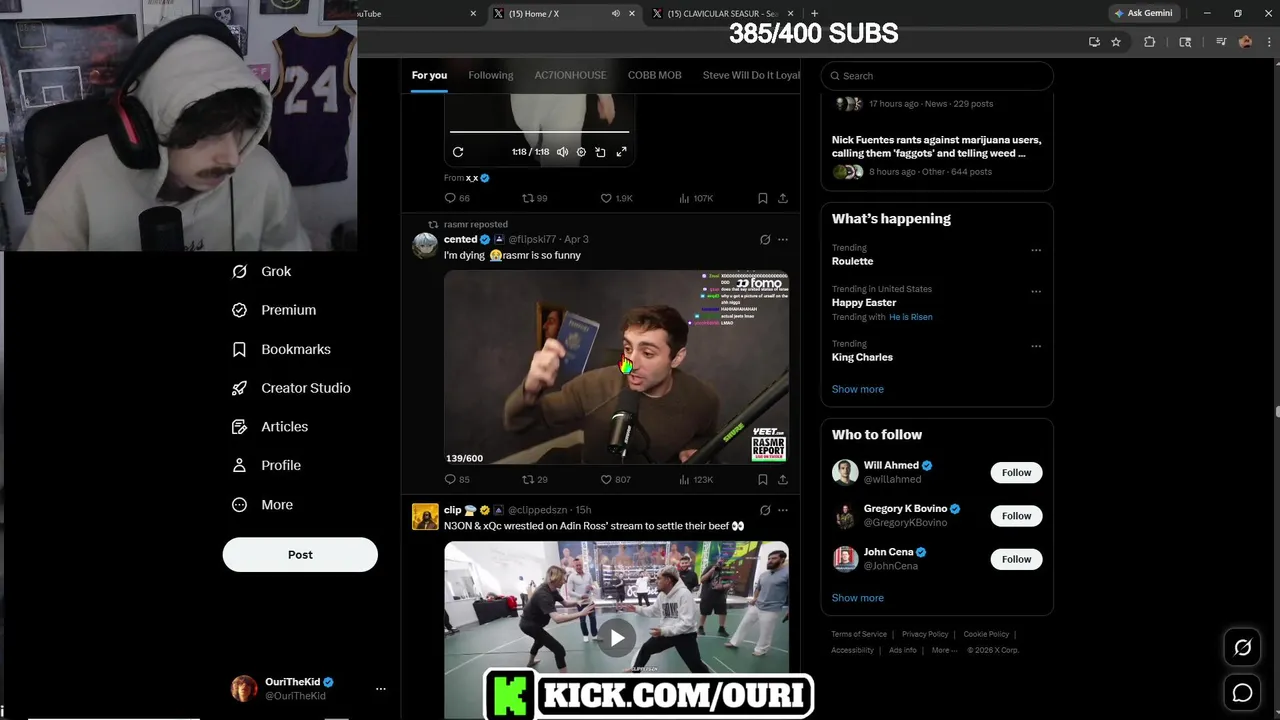The height and width of the screenshot is (720, 1280).
Task: View analytics for 107K views post
Action: click(x=696, y=198)
